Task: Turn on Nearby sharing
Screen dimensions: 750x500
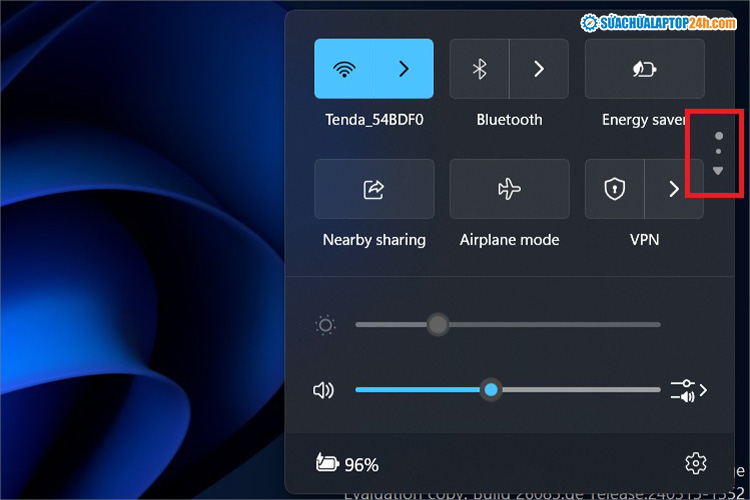Action: [x=374, y=189]
